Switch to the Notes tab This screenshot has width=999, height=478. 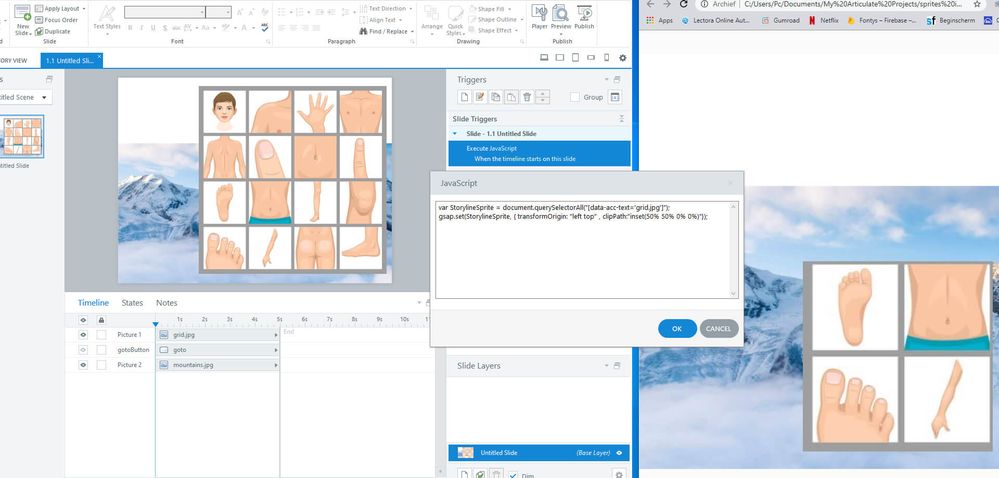click(166, 303)
